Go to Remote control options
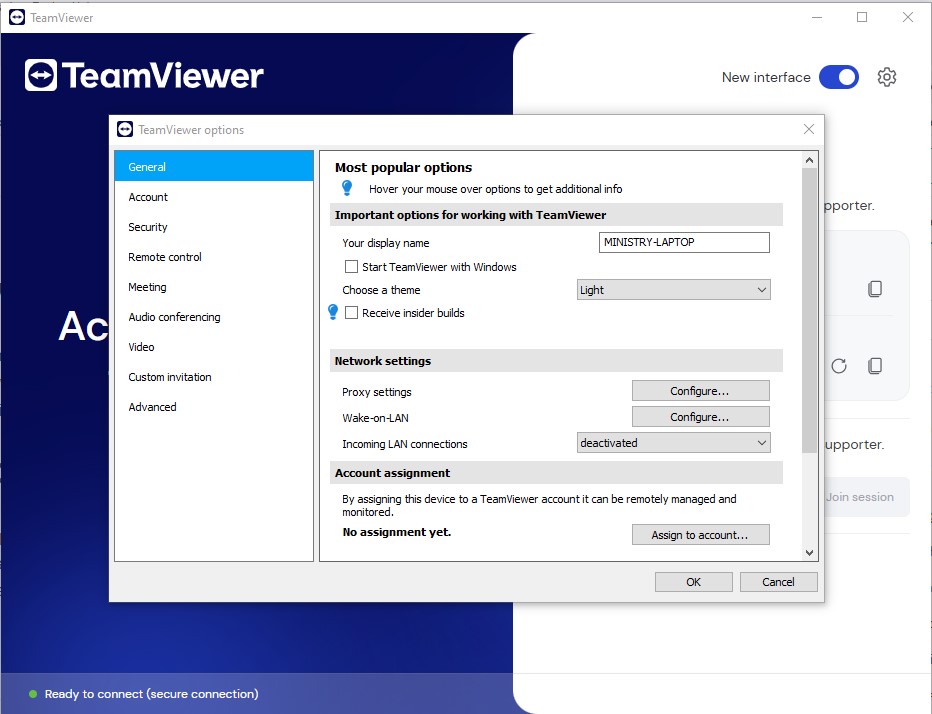The height and width of the screenshot is (714, 932). (214, 257)
